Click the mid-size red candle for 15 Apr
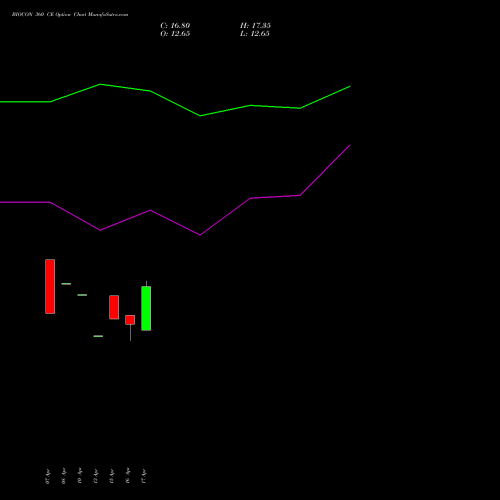This screenshot has width=500, height=500. (x=114, y=307)
